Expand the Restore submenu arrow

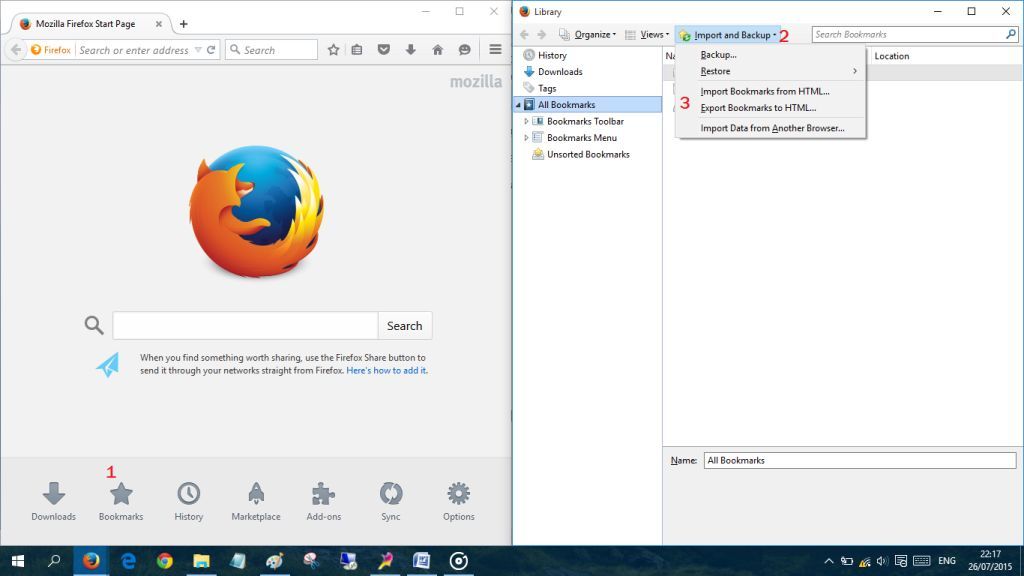(855, 71)
